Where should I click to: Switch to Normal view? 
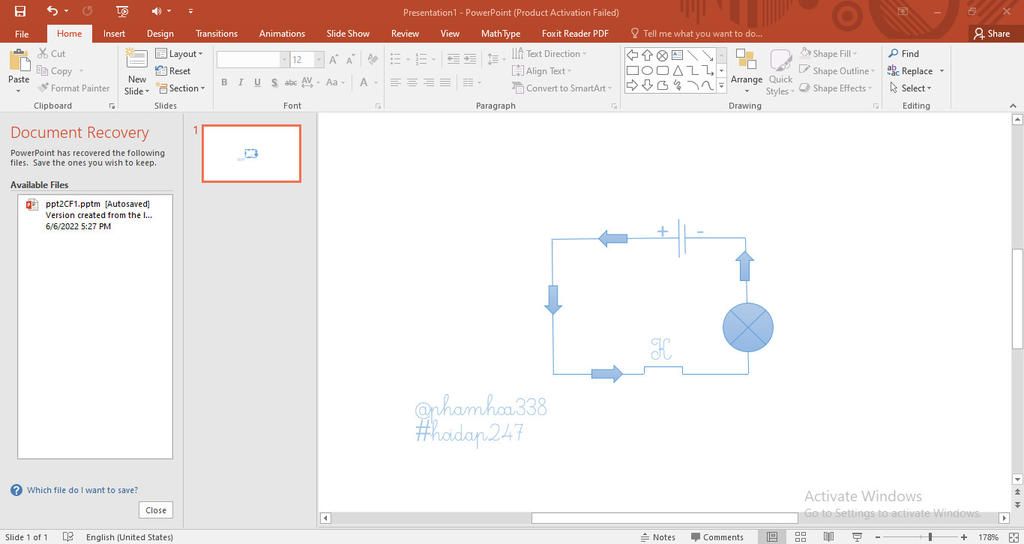coord(772,537)
